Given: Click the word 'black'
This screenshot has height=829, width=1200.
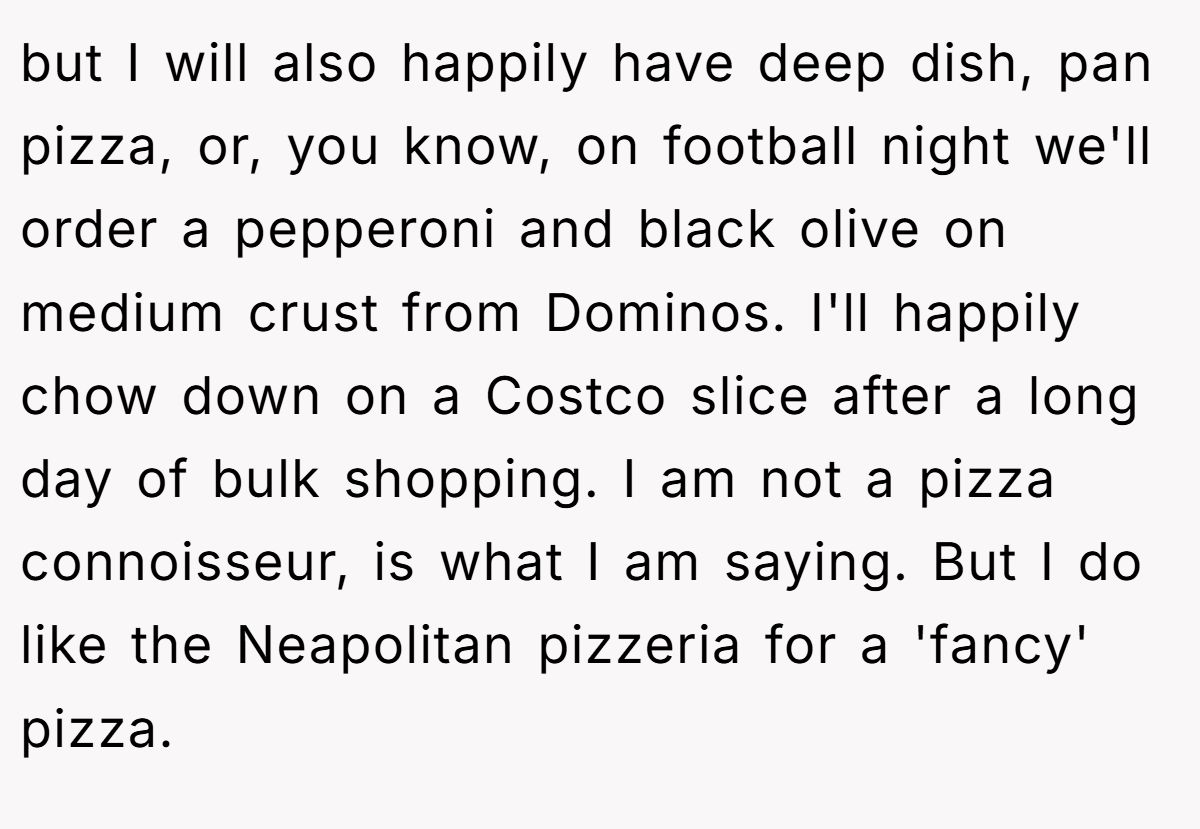Looking at the screenshot, I should tap(705, 231).
